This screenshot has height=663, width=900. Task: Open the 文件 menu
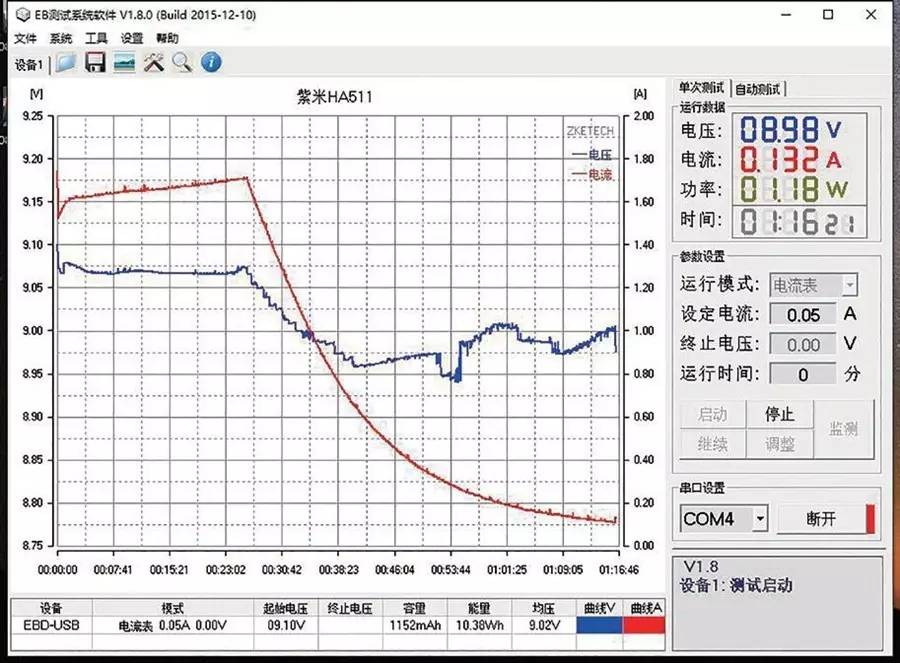26,38
